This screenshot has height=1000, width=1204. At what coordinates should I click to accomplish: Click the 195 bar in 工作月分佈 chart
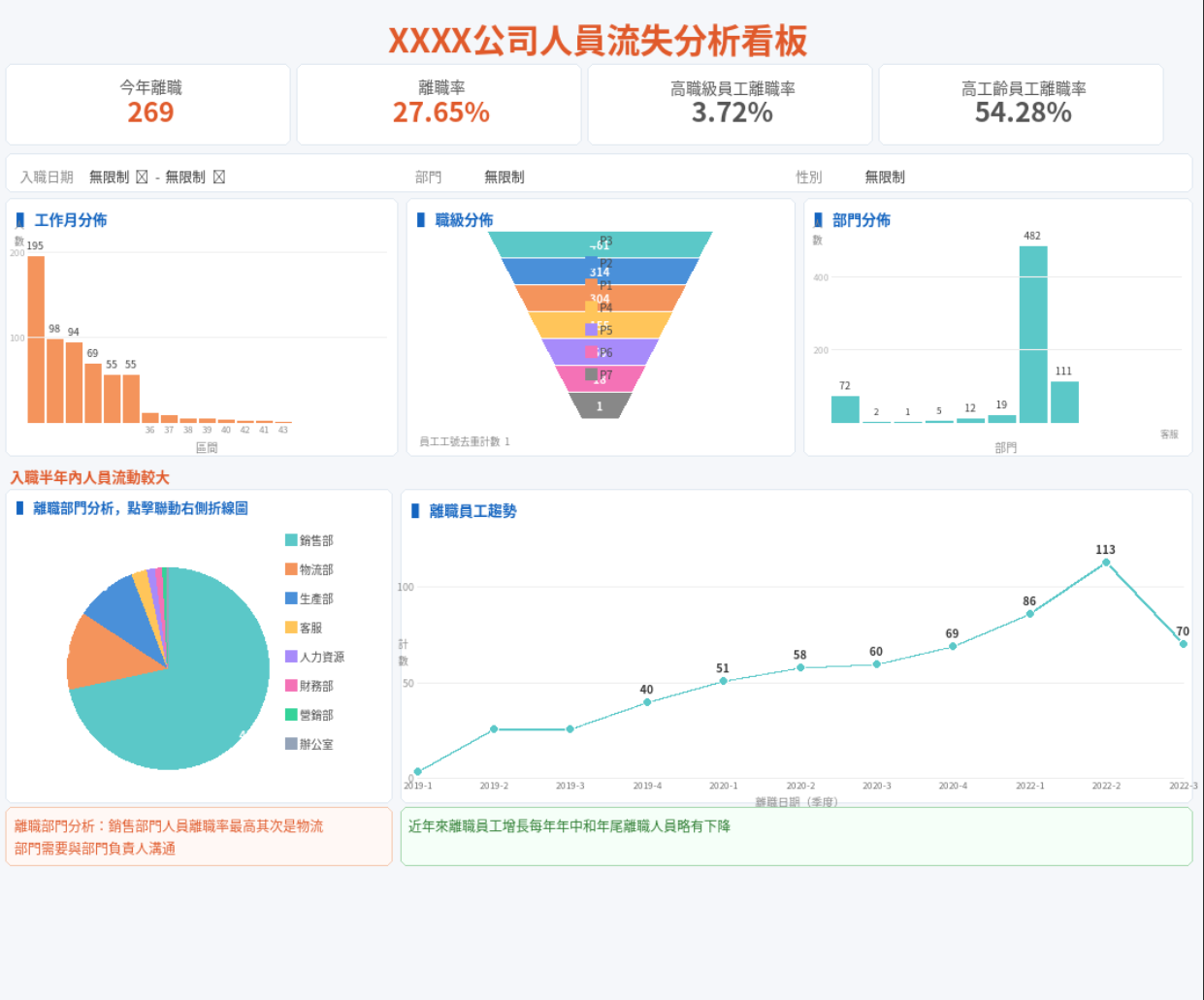tap(36, 339)
